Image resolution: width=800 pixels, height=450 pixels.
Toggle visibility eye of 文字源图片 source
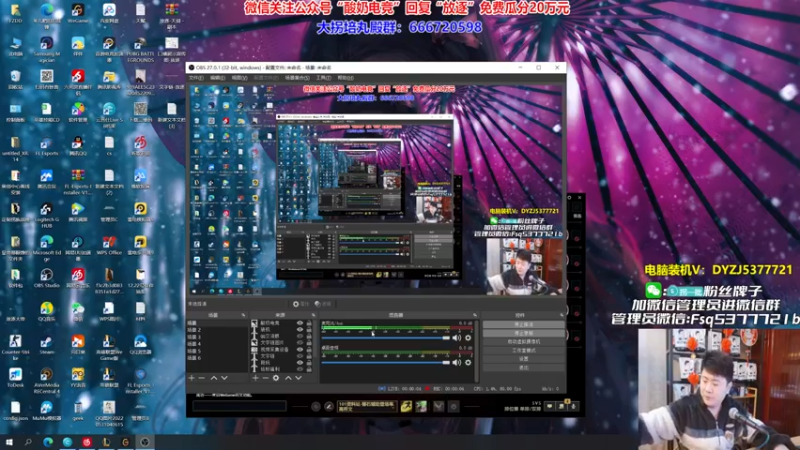click(x=300, y=343)
